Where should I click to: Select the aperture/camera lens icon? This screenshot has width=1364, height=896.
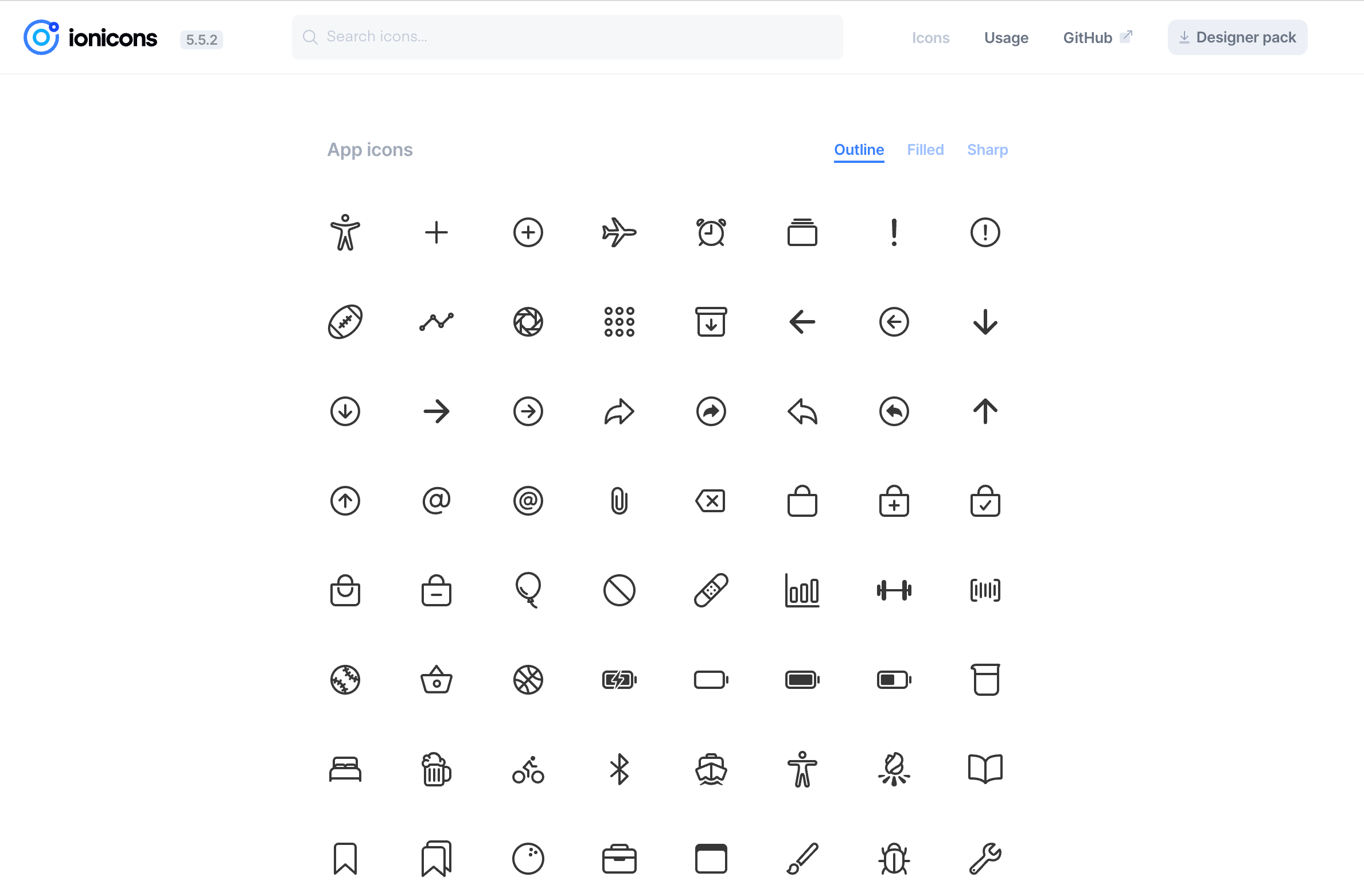[x=527, y=322]
